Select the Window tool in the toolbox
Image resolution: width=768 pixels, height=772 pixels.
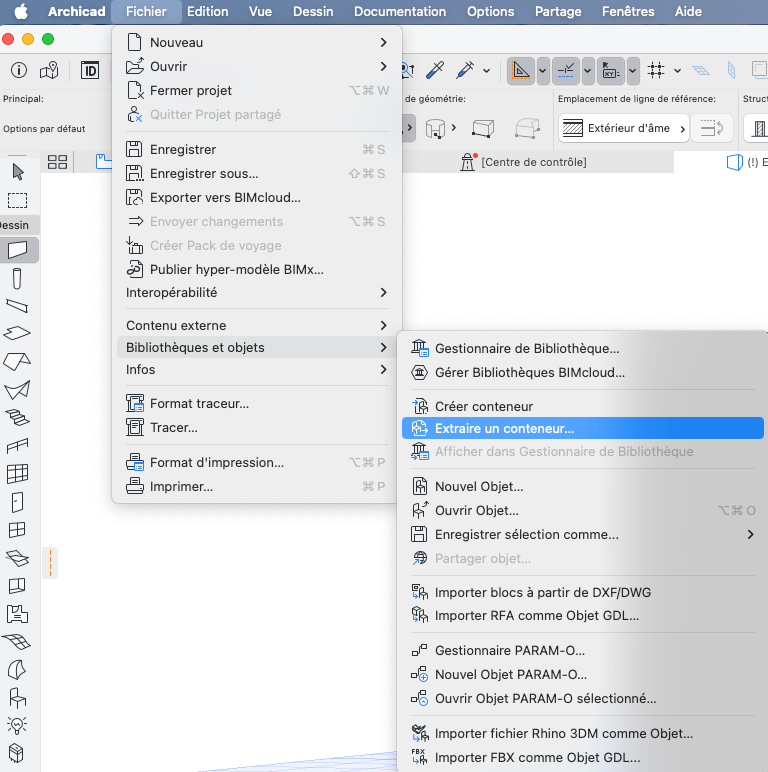pos(17,530)
